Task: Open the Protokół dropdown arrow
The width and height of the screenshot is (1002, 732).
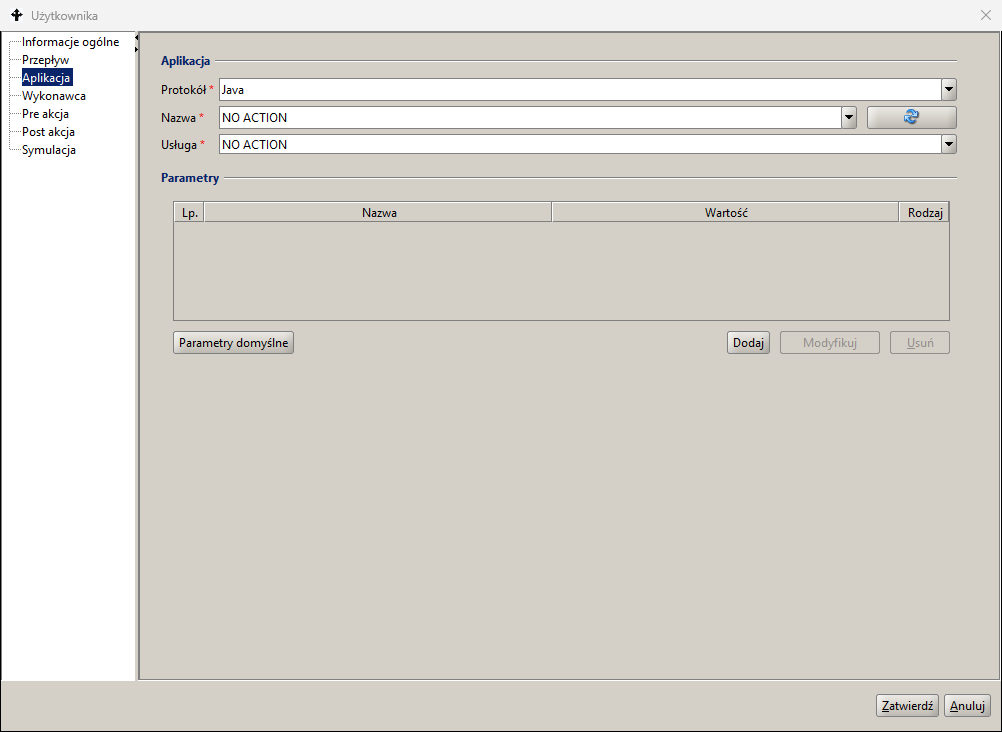Action: (949, 90)
